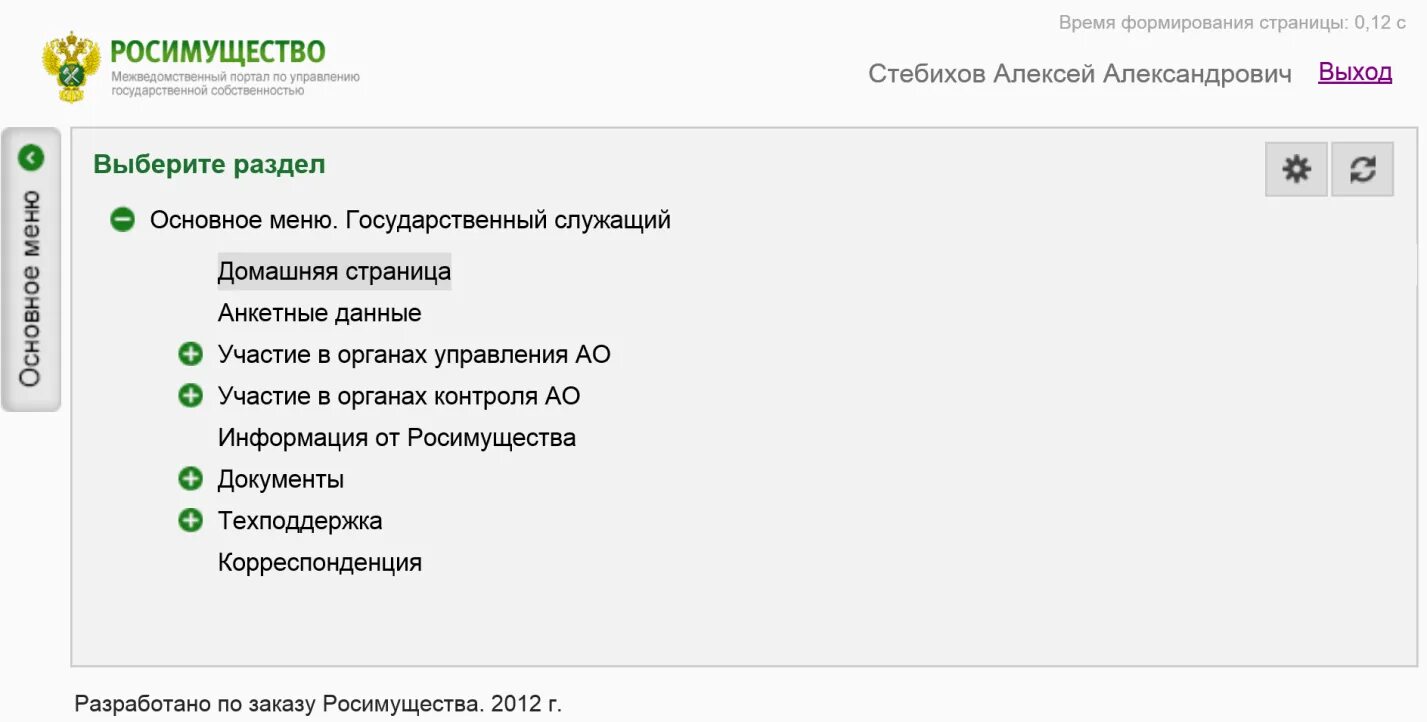
Task: Expand Участие в органах управления АО
Action: pyautogui.click(x=190, y=354)
